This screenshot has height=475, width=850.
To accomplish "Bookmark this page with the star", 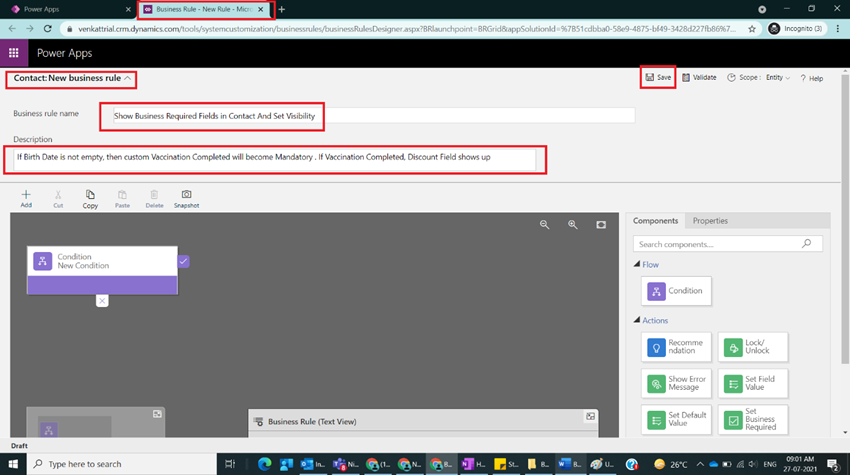I will [x=752, y=29].
